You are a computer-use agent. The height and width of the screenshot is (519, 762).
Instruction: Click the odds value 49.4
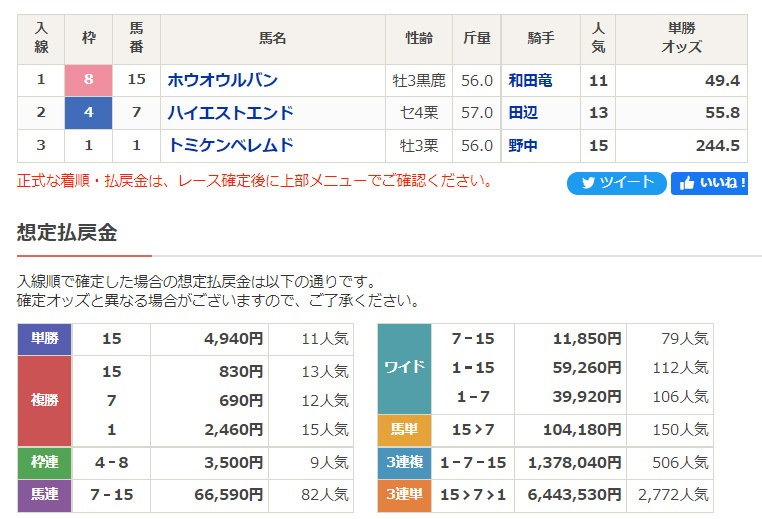(x=722, y=80)
